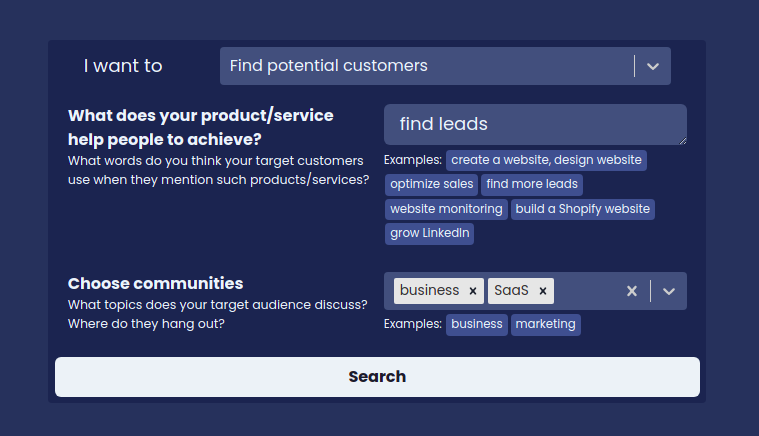
Task: Select the 'website monitoring' example chip
Action: point(446,209)
